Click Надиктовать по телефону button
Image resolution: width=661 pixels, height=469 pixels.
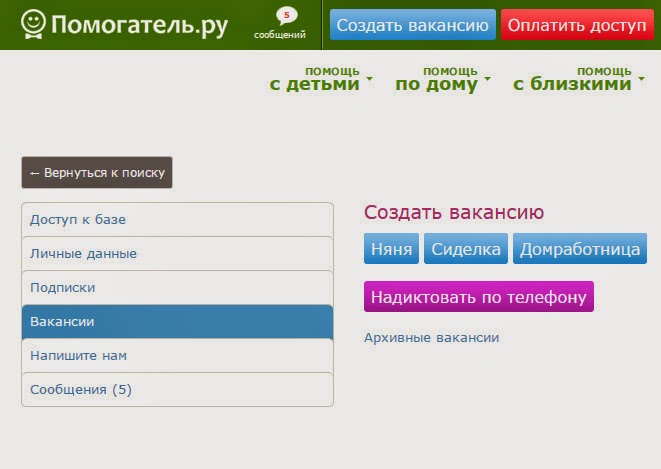click(479, 297)
